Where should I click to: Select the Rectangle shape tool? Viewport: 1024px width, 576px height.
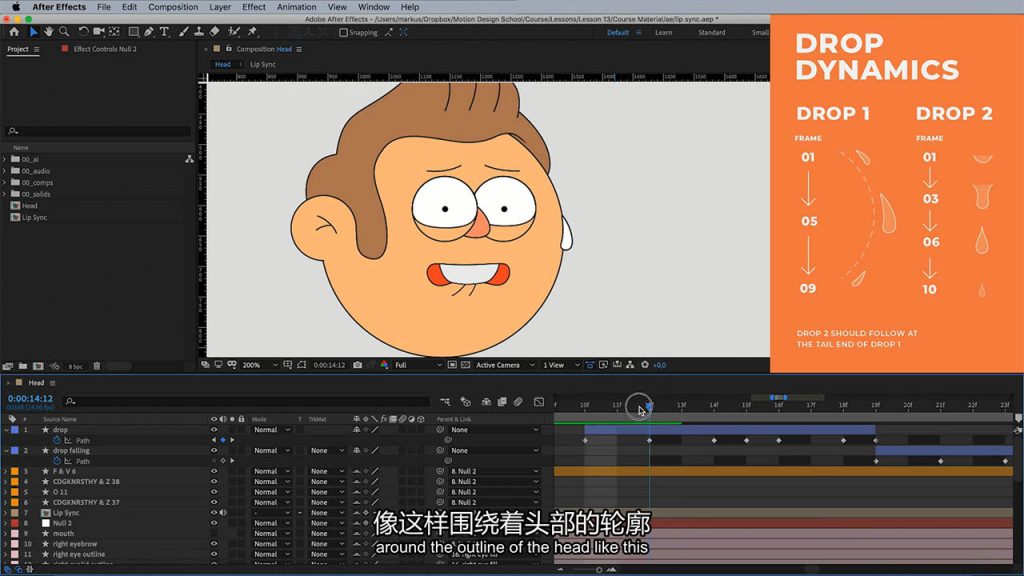click(133, 31)
